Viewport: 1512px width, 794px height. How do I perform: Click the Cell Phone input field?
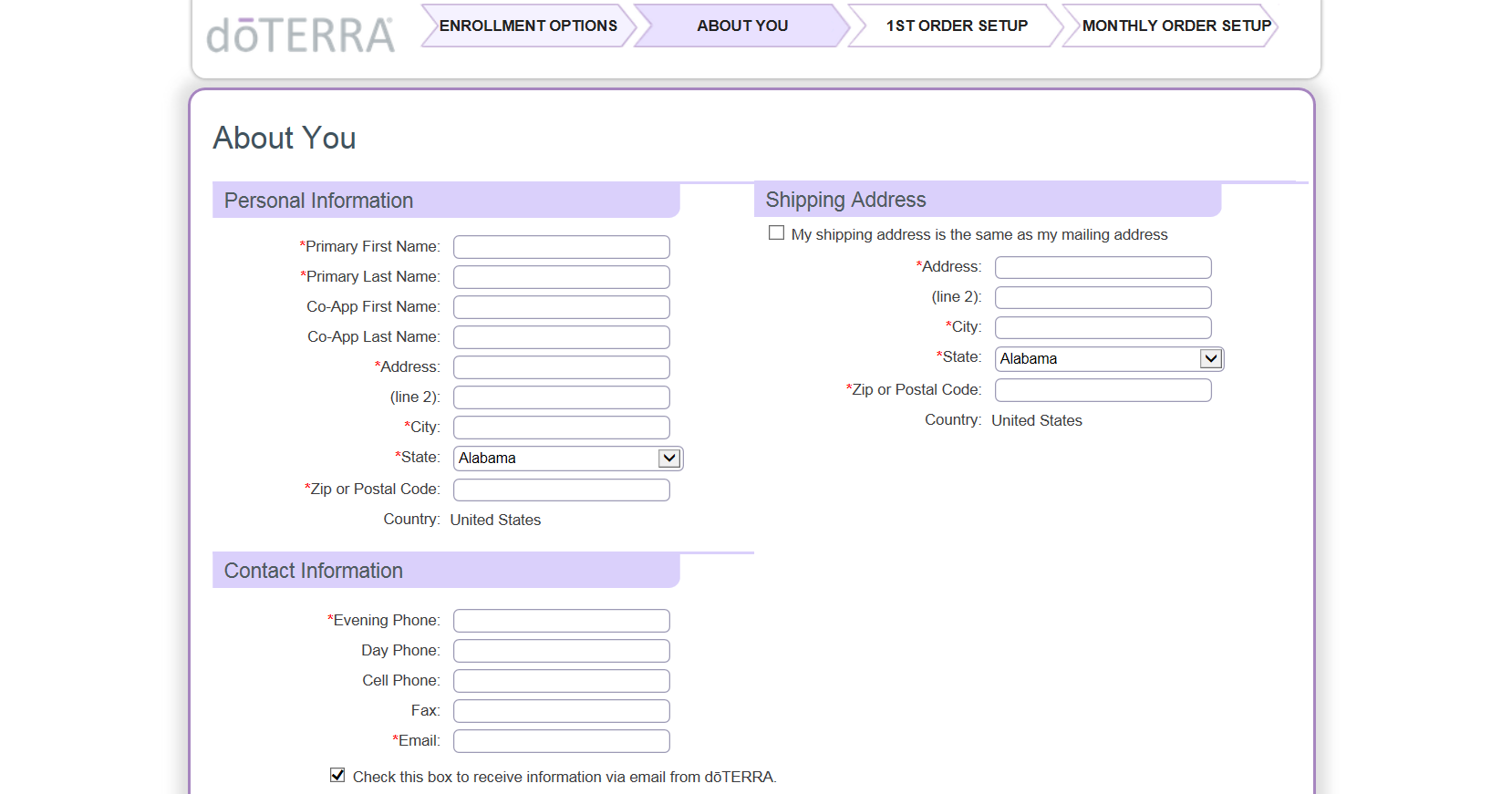coord(561,681)
